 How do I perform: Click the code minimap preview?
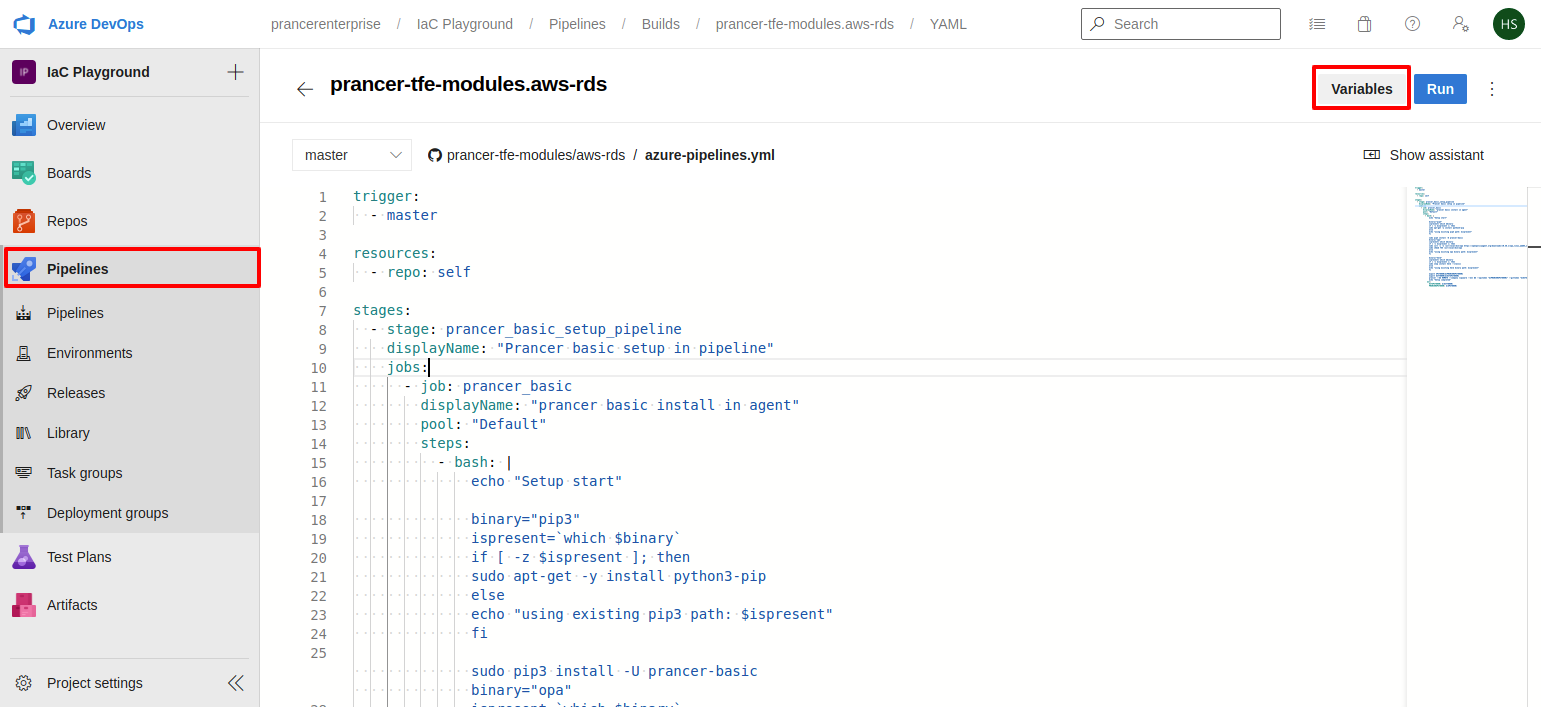click(x=1466, y=238)
